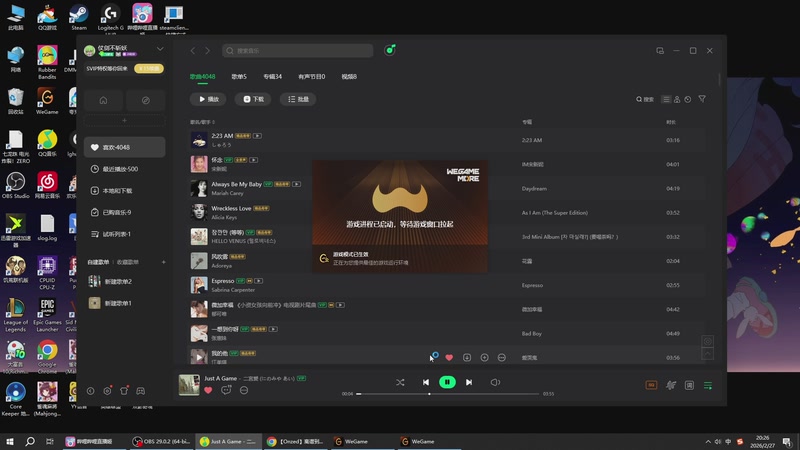Screen dimensions: 800x450
Task: Open the home page icon in sidebar
Action: click(103, 100)
